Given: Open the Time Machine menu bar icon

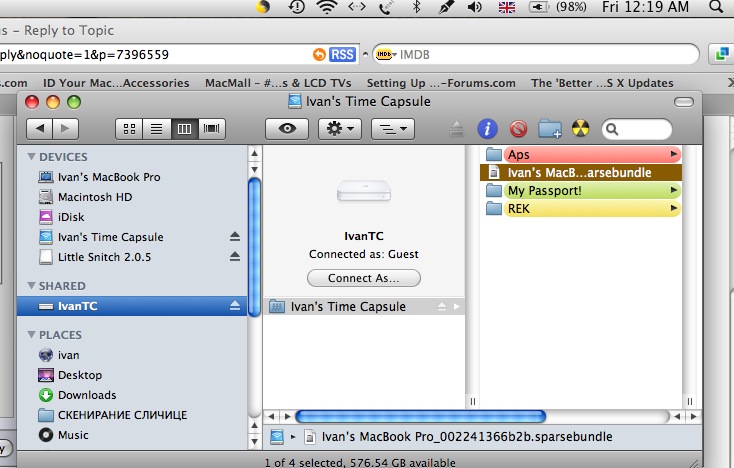Looking at the screenshot, I should pos(297,7).
